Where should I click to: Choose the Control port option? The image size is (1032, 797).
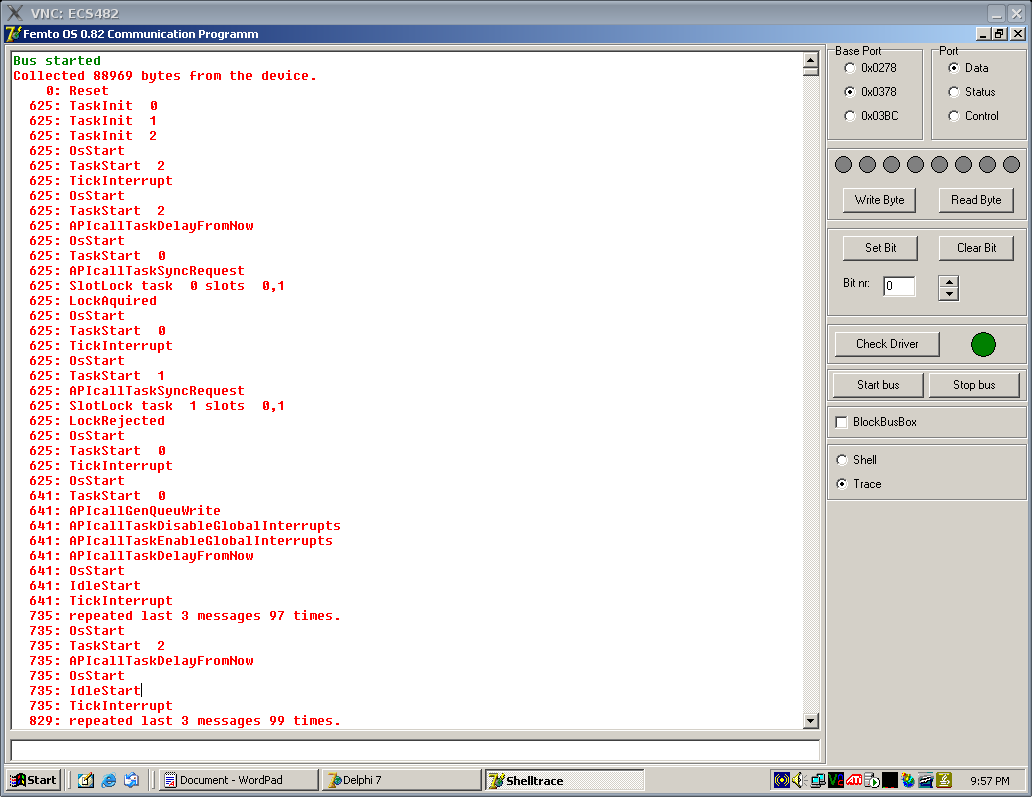[954, 116]
